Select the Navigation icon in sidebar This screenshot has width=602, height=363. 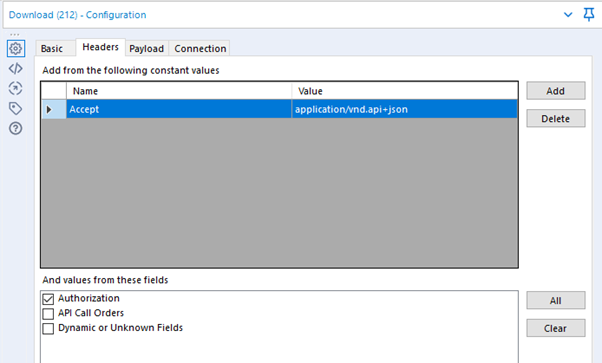pos(16,88)
